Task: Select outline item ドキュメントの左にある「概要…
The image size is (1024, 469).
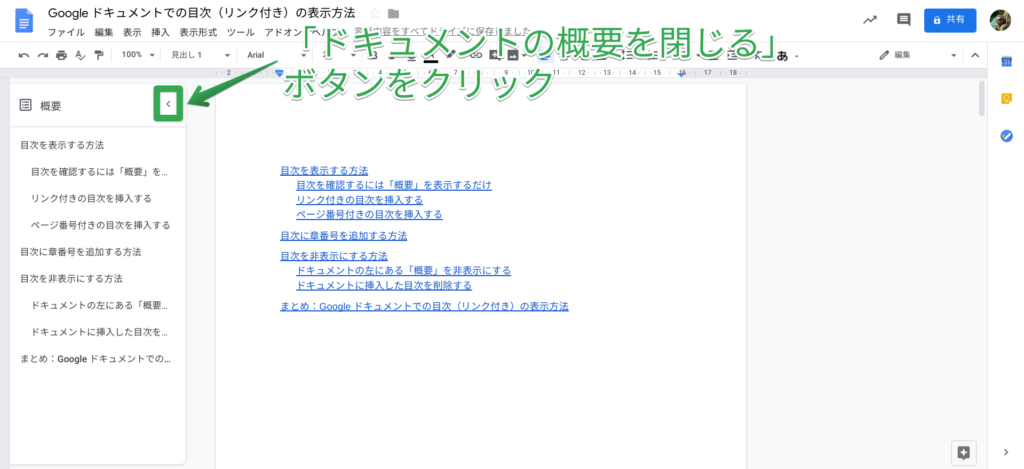Action: click(x=100, y=305)
